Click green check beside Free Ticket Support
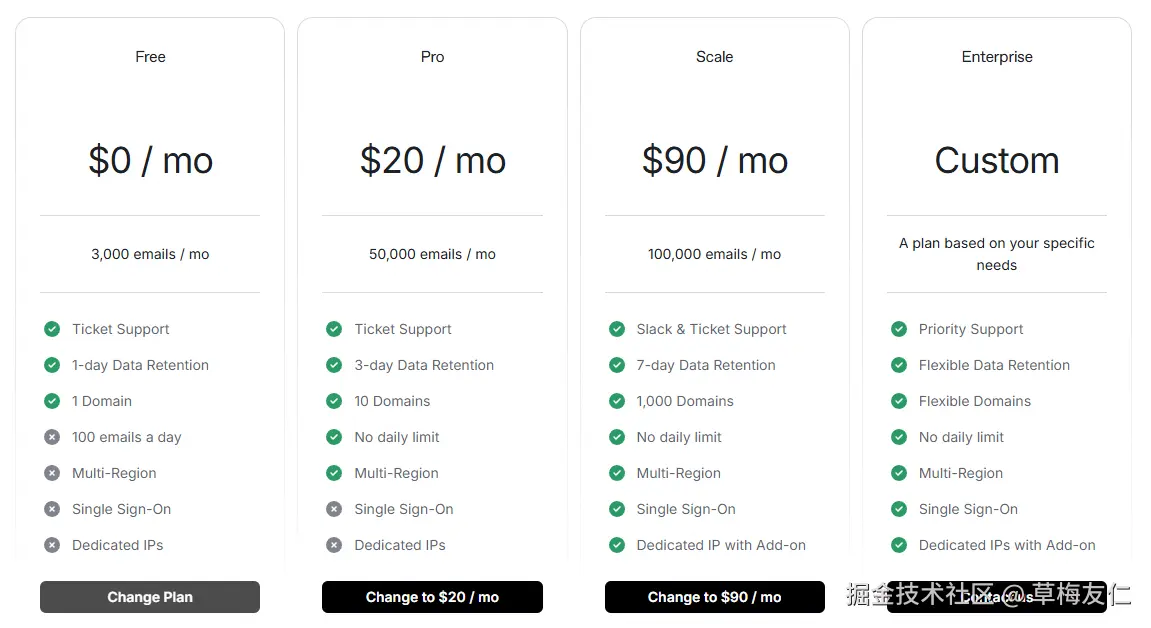1151x628 pixels. pyautogui.click(x=52, y=329)
